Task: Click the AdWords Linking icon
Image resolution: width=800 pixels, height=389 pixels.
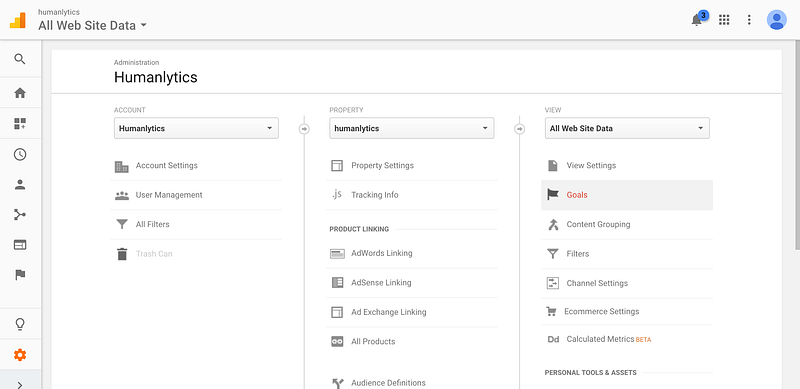Action: tap(337, 254)
